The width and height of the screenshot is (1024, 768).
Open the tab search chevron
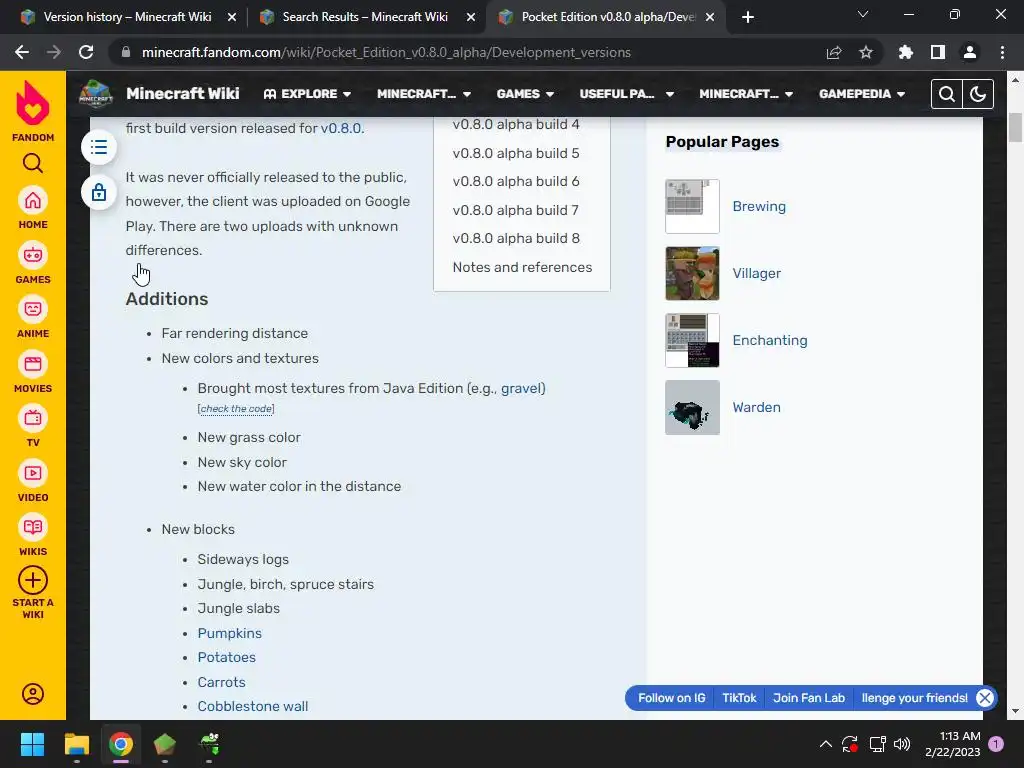863,14
